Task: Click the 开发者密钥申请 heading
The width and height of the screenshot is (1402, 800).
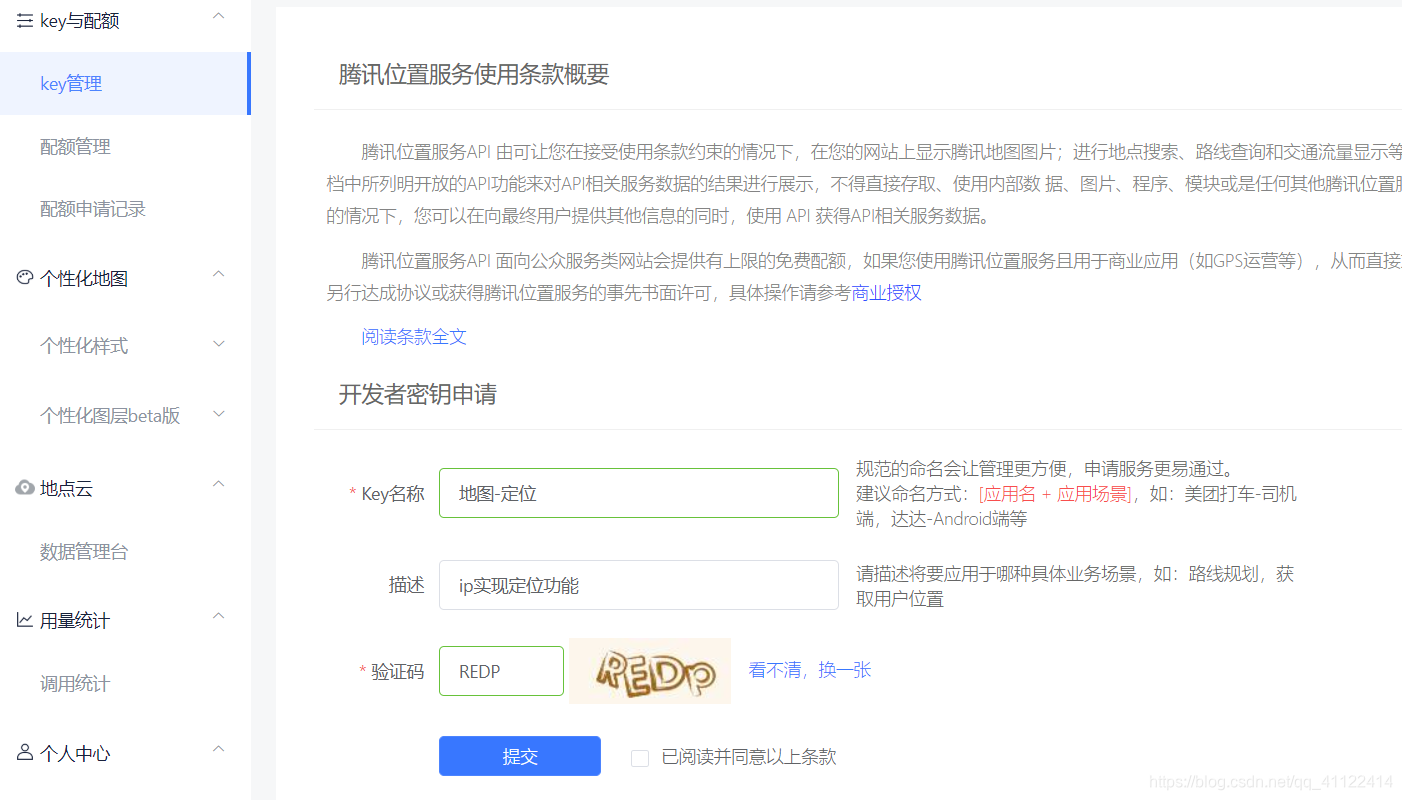Action: [x=418, y=394]
